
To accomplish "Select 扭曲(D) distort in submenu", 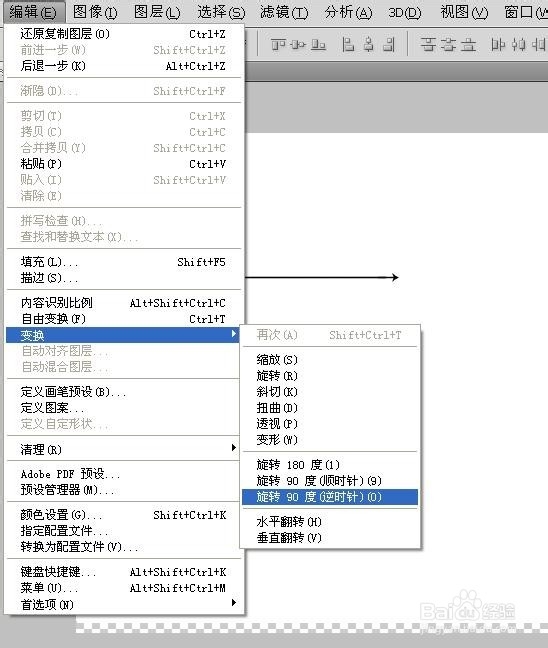I will tap(330, 408).
